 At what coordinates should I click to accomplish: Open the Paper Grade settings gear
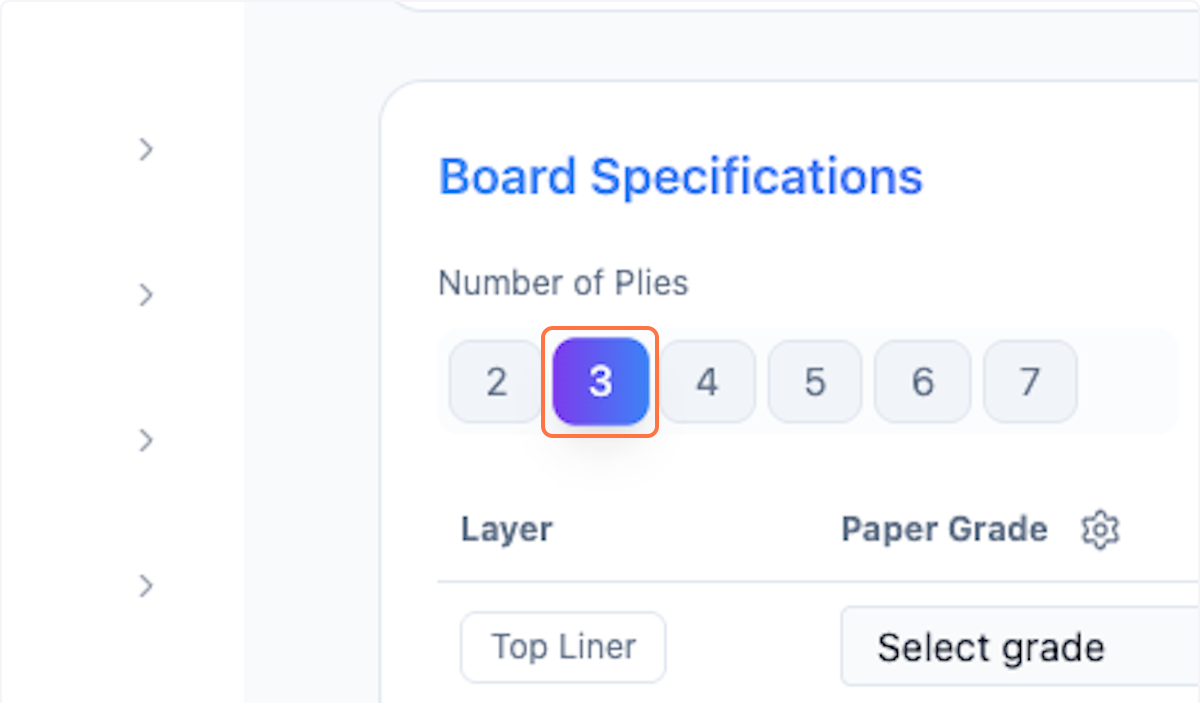[x=1100, y=529]
